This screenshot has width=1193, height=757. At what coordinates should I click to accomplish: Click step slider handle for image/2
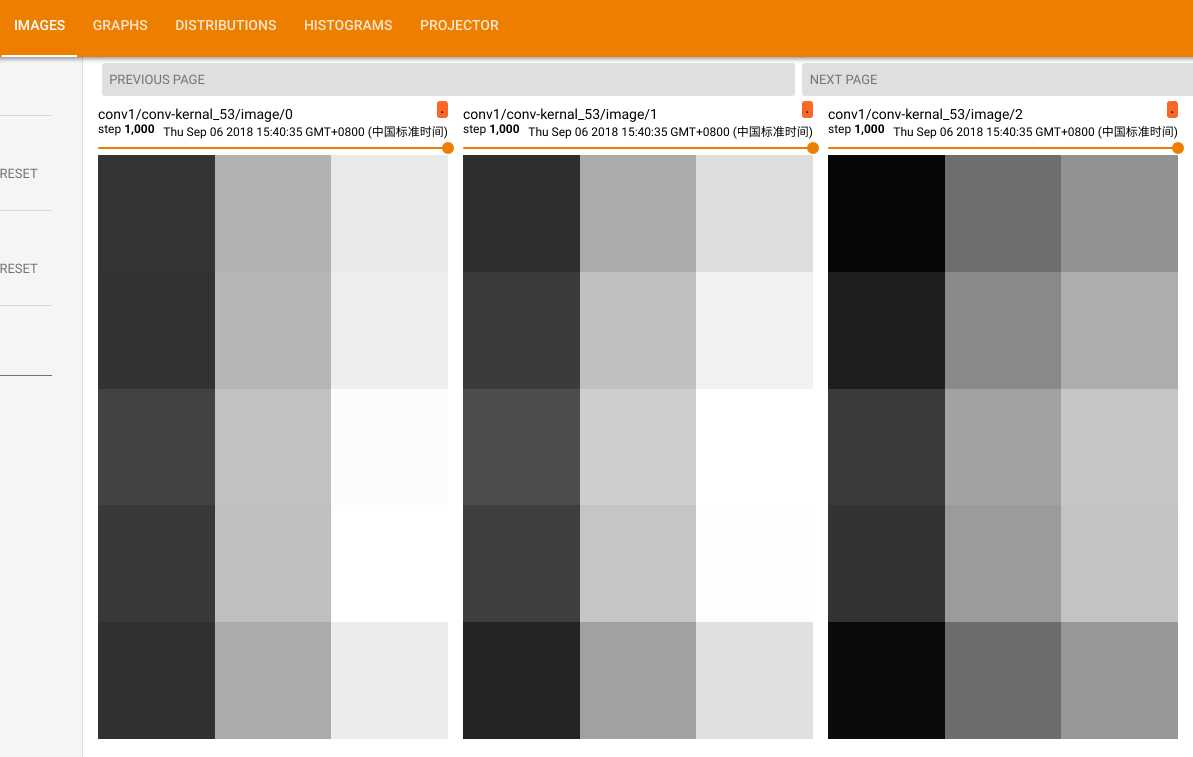coord(1178,148)
